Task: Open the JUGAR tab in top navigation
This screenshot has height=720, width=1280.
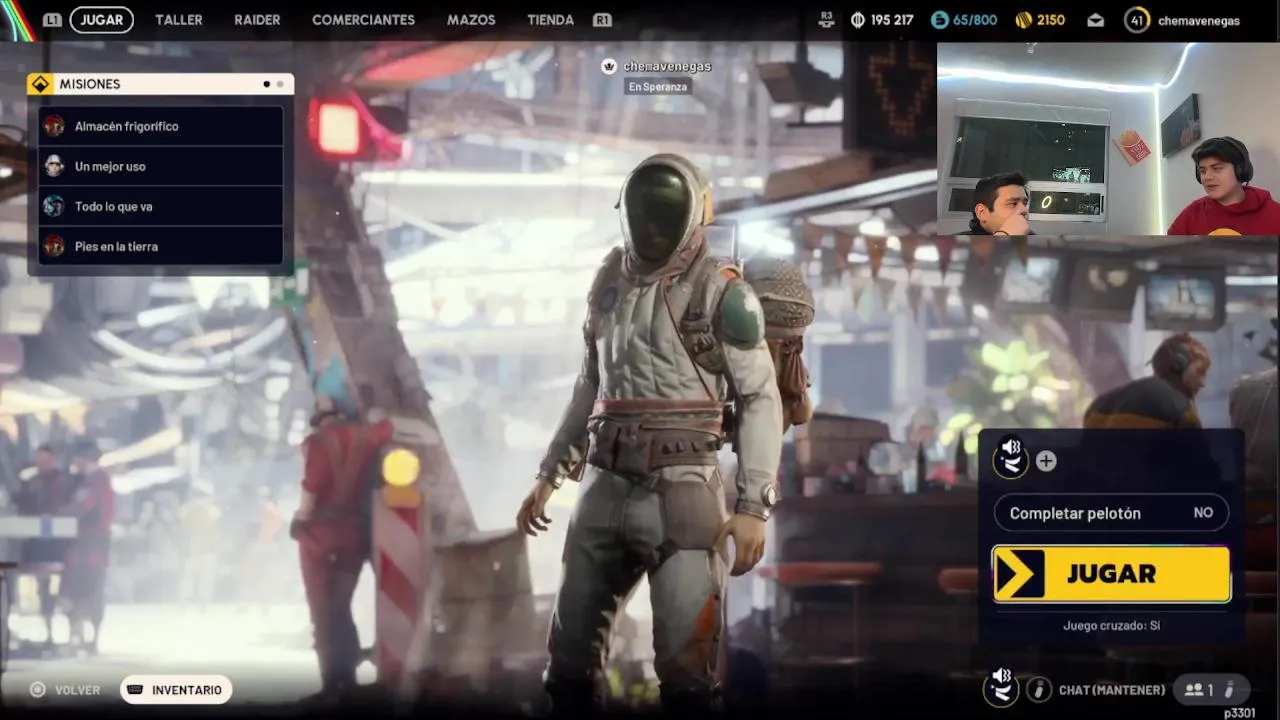Action: pos(101,20)
